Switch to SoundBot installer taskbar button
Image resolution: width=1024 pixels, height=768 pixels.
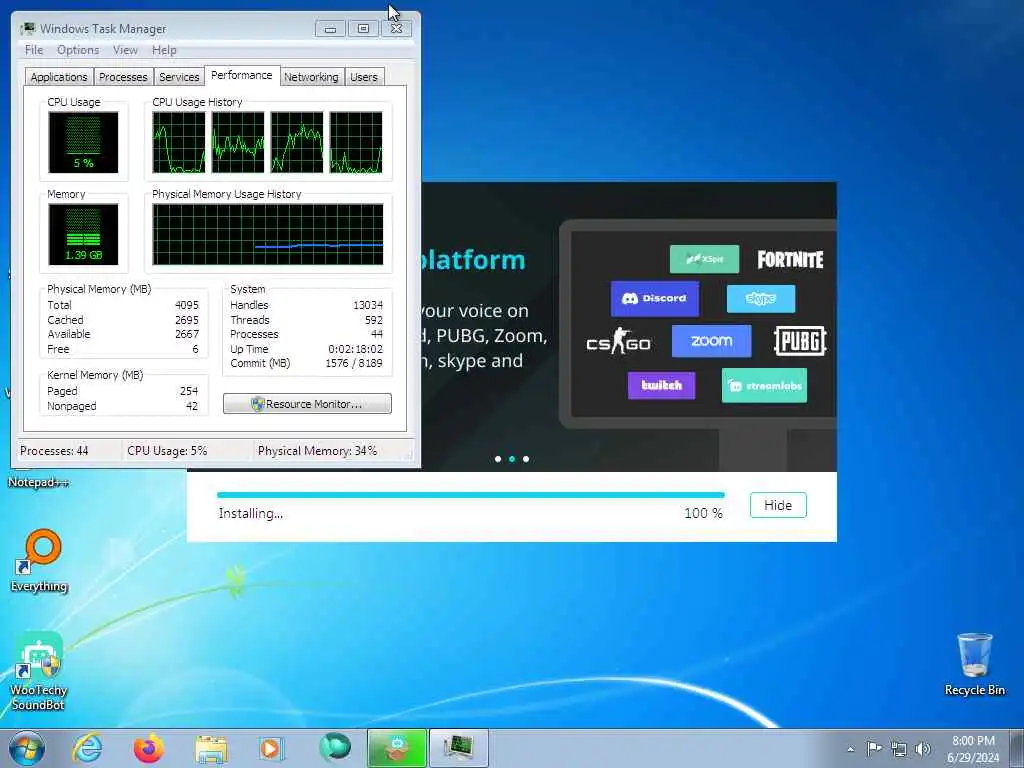point(397,748)
